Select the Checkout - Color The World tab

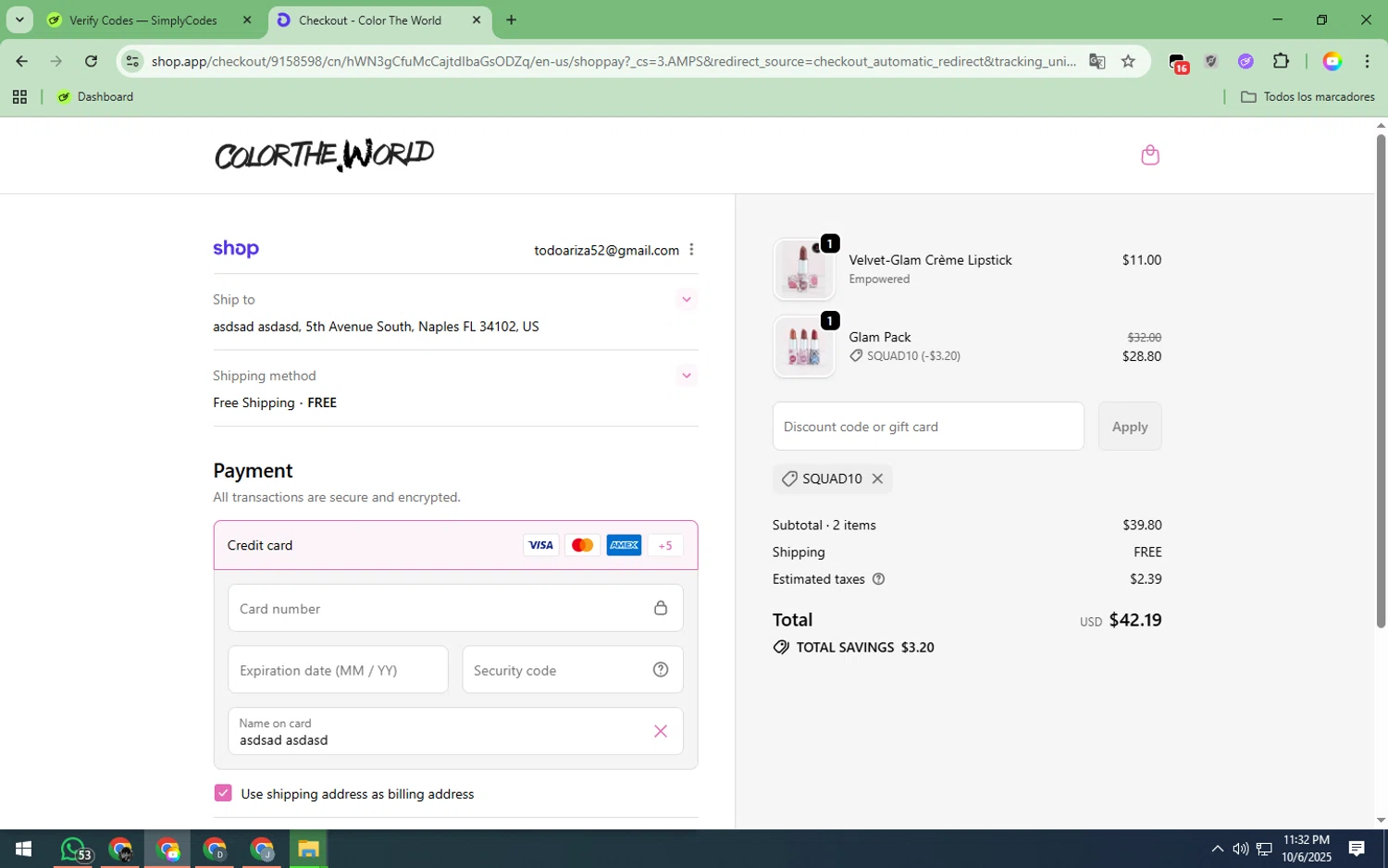(370, 19)
